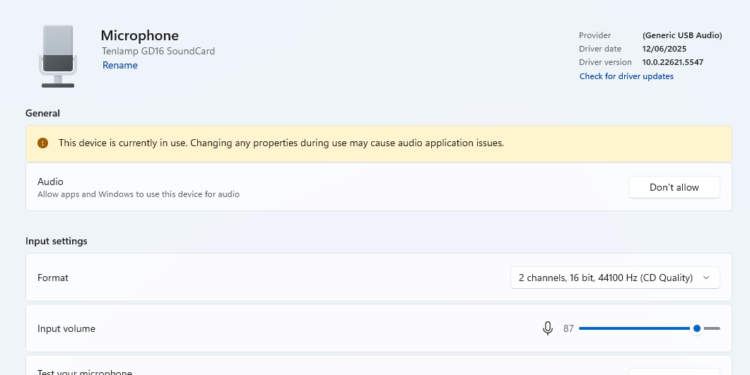
Task: Click the driver version 10.0.22621.5547
Action: (x=673, y=62)
